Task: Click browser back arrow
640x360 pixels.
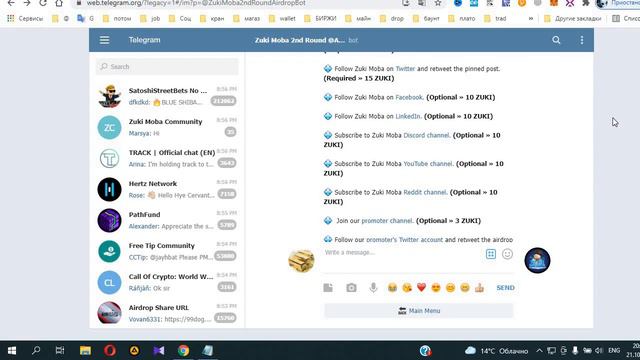Action: tap(11, 3)
